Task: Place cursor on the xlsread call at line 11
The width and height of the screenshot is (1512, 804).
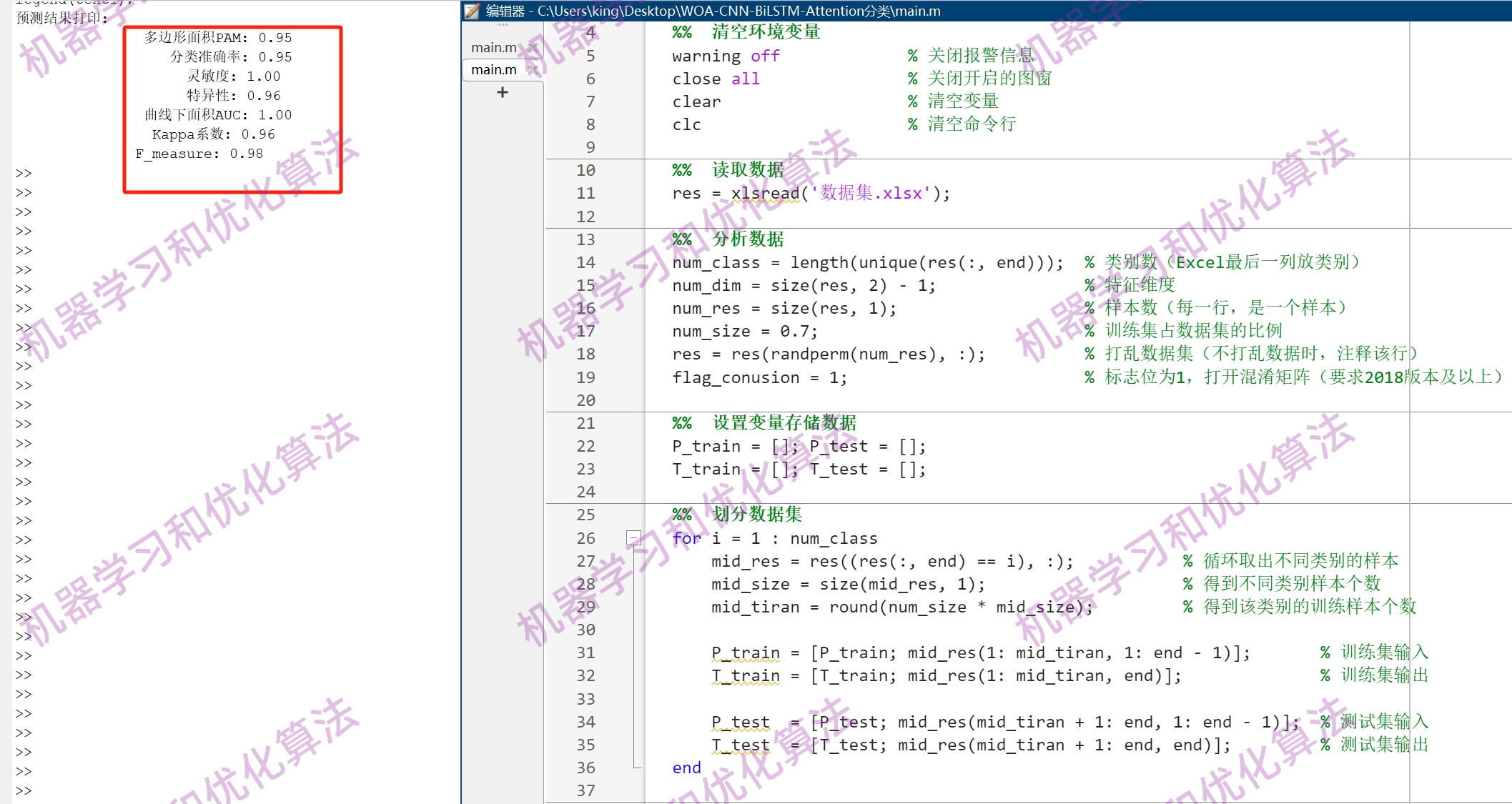Action: (x=765, y=193)
